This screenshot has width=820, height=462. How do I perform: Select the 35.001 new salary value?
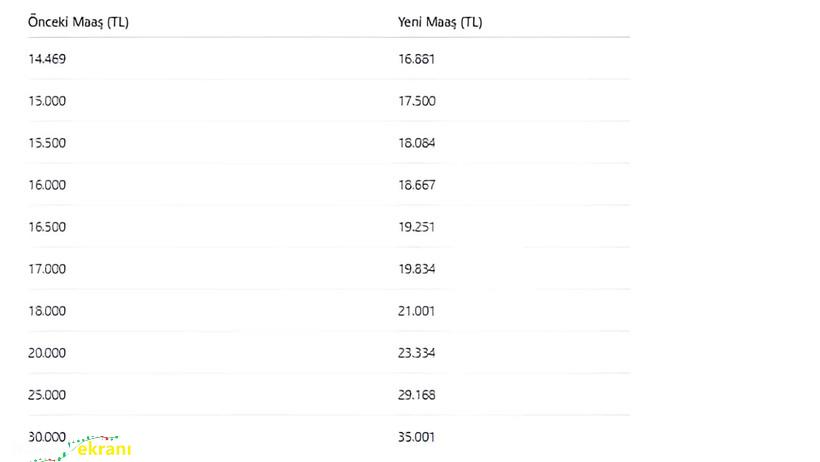417,436
